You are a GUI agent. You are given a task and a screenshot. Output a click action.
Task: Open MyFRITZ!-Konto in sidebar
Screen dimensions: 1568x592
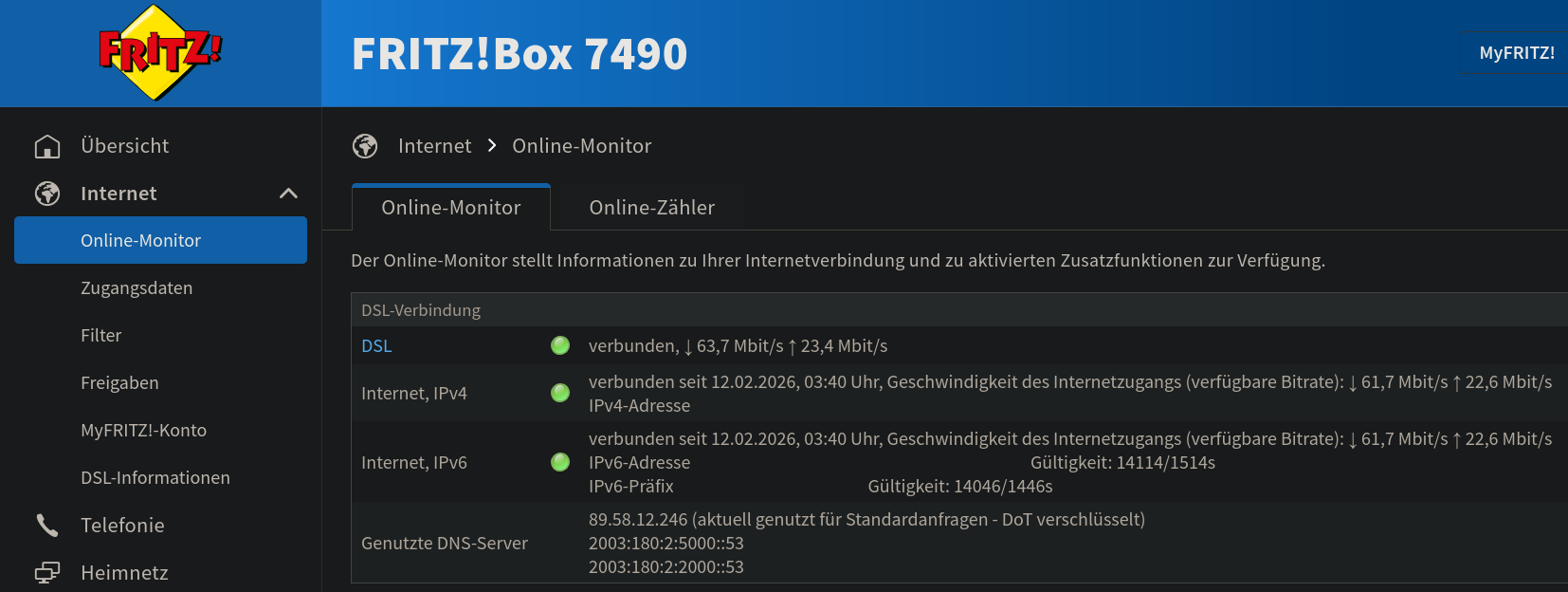click(143, 431)
